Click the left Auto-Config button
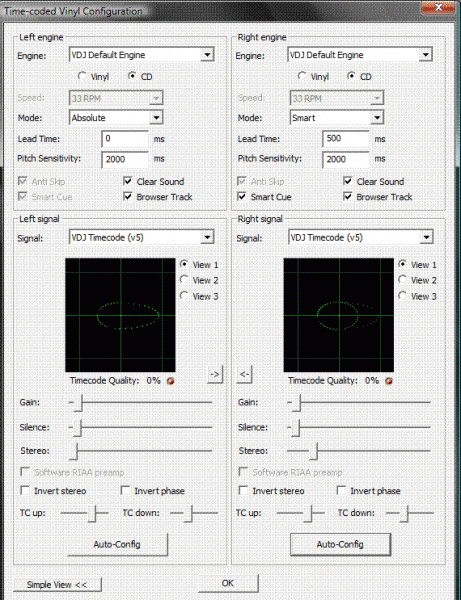 click(x=117, y=544)
